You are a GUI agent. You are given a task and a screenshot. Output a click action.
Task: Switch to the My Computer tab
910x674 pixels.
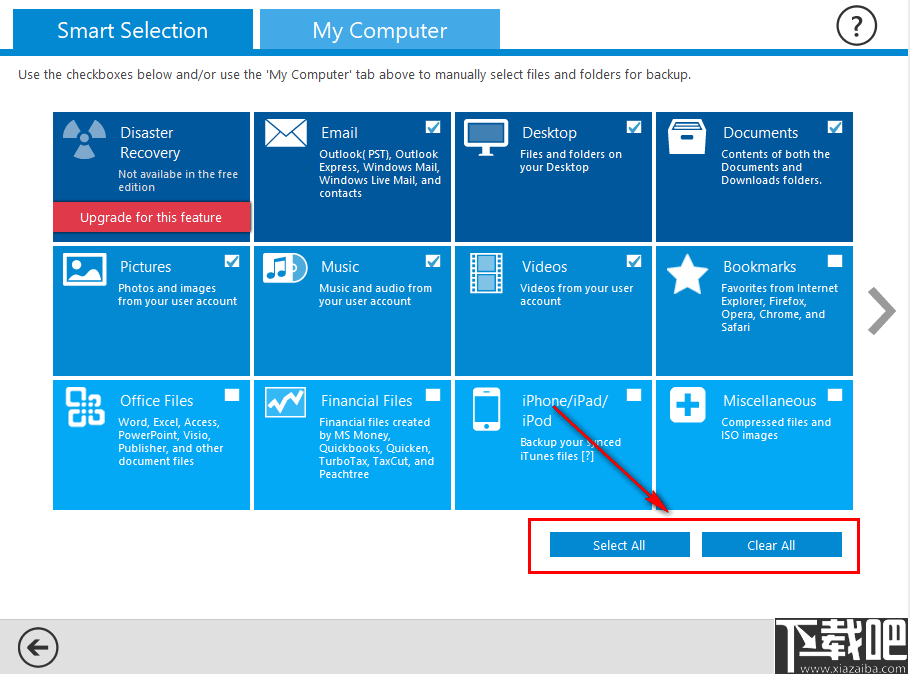tap(380, 30)
